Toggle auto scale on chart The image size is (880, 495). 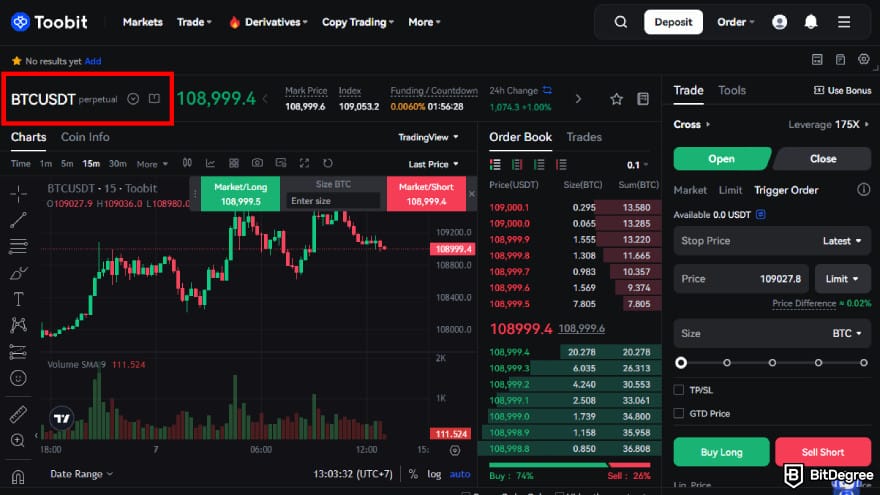pos(460,474)
